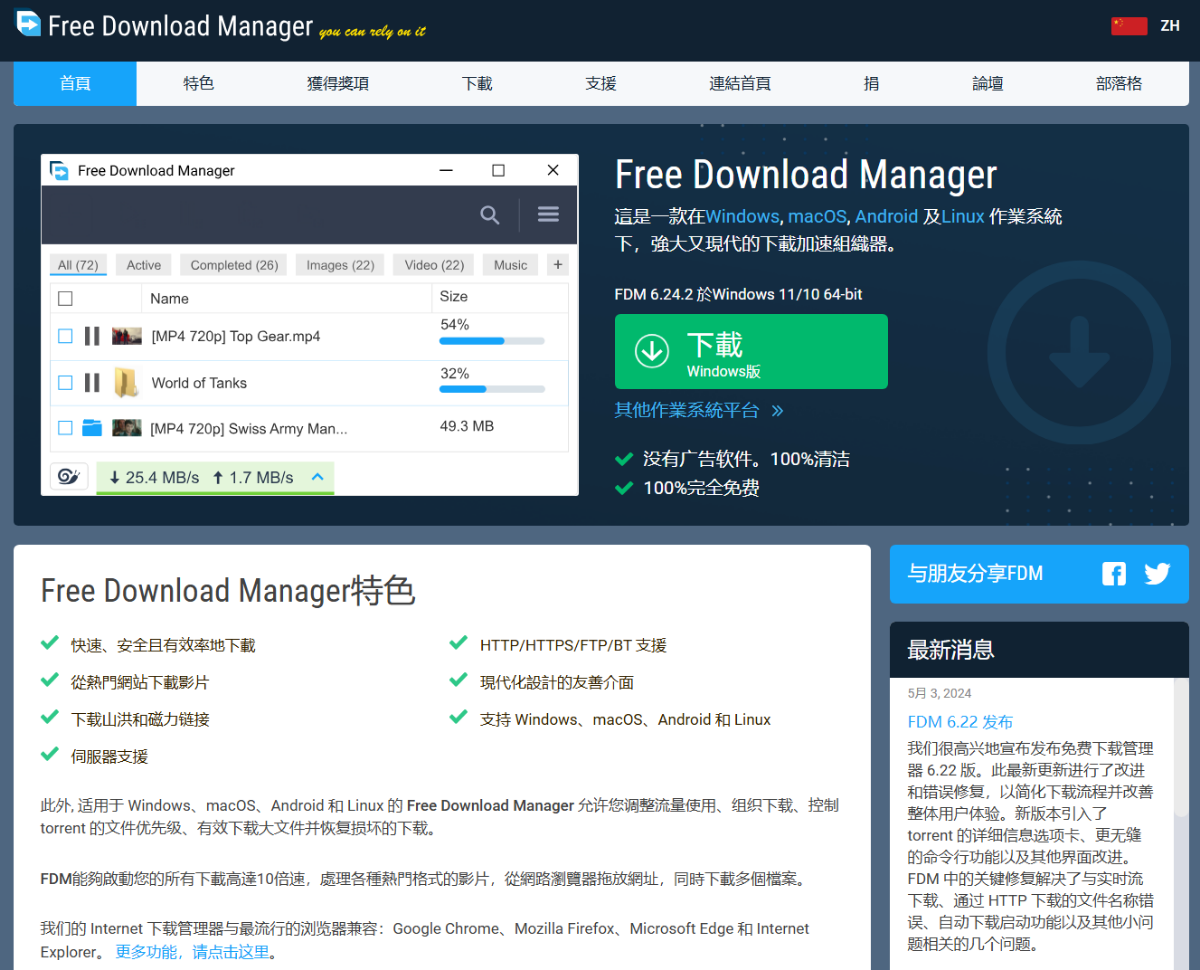Open the ZH language selector
This screenshot has height=970, width=1200.
coord(1170,26)
